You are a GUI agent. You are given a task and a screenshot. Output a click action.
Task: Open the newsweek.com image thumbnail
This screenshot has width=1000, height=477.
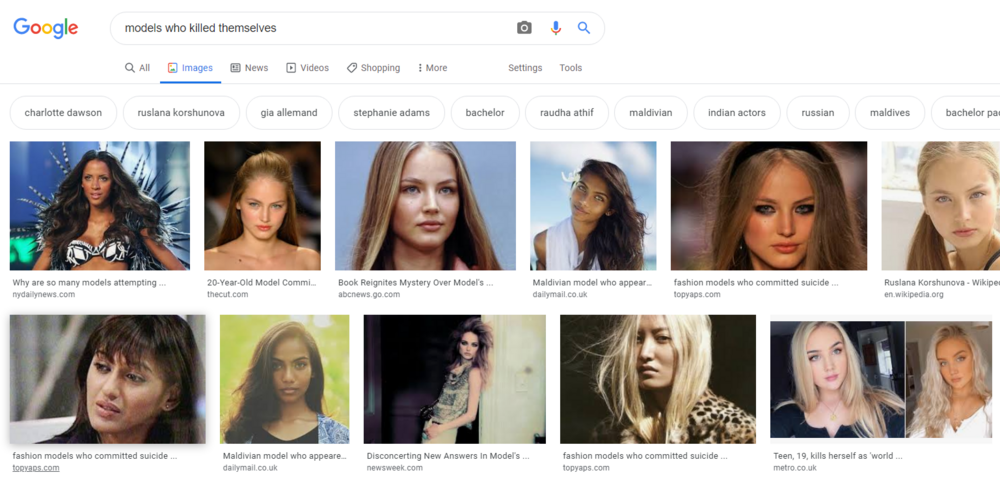point(455,379)
